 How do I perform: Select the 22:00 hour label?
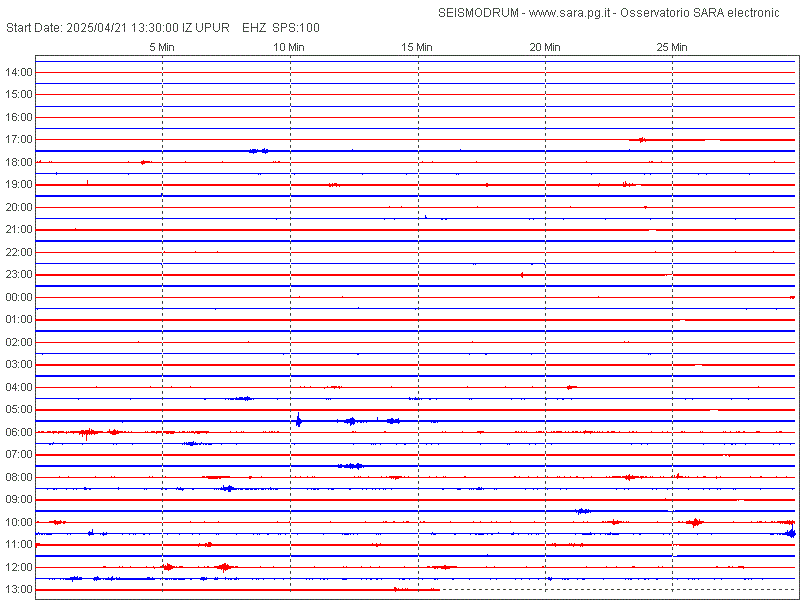point(19,253)
